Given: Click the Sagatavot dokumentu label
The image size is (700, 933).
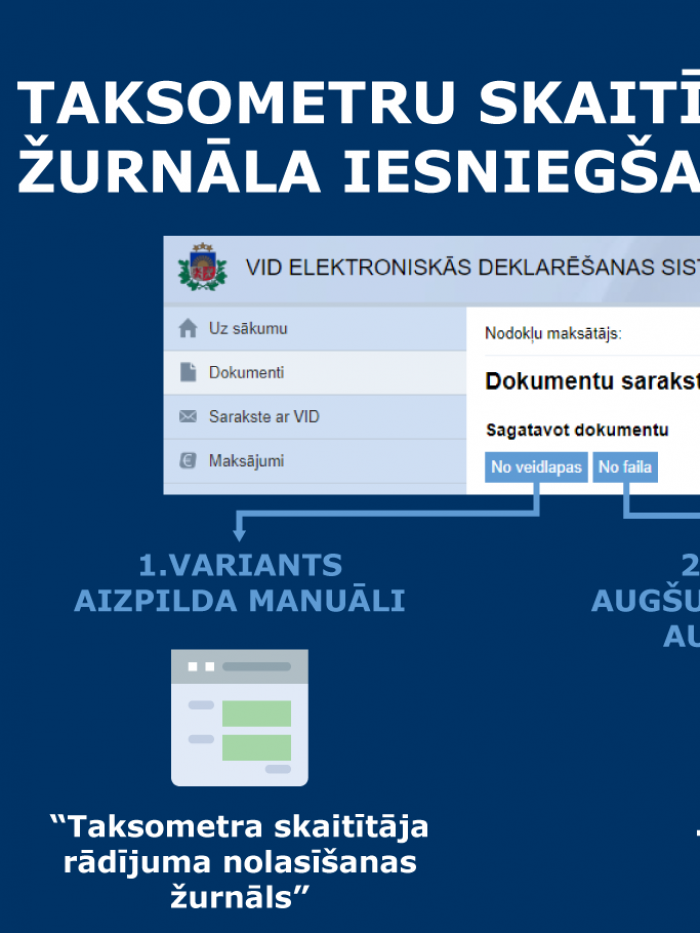Looking at the screenshot, I should pos(577,430).
